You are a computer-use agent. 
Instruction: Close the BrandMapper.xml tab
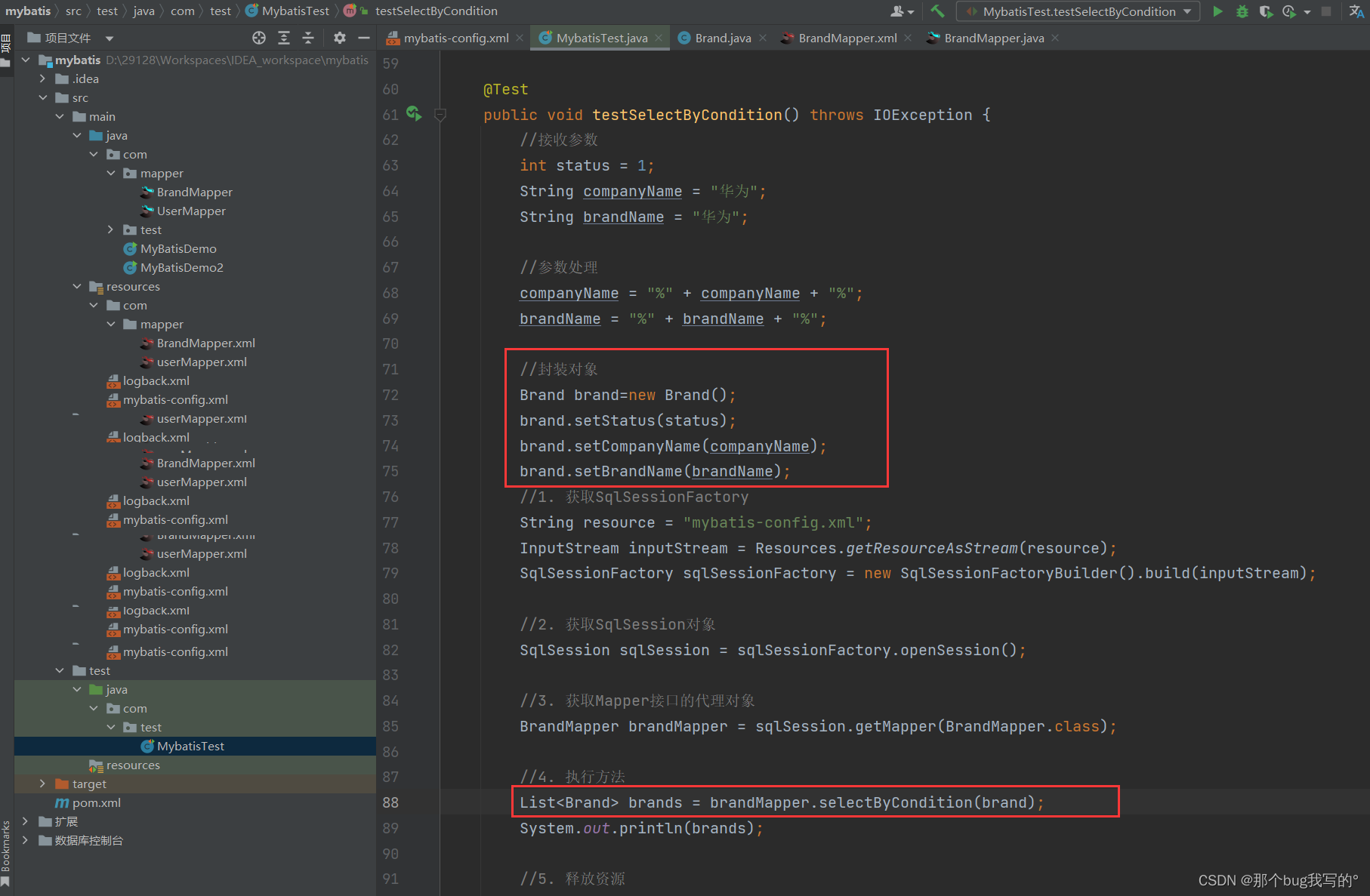[908, 38]
